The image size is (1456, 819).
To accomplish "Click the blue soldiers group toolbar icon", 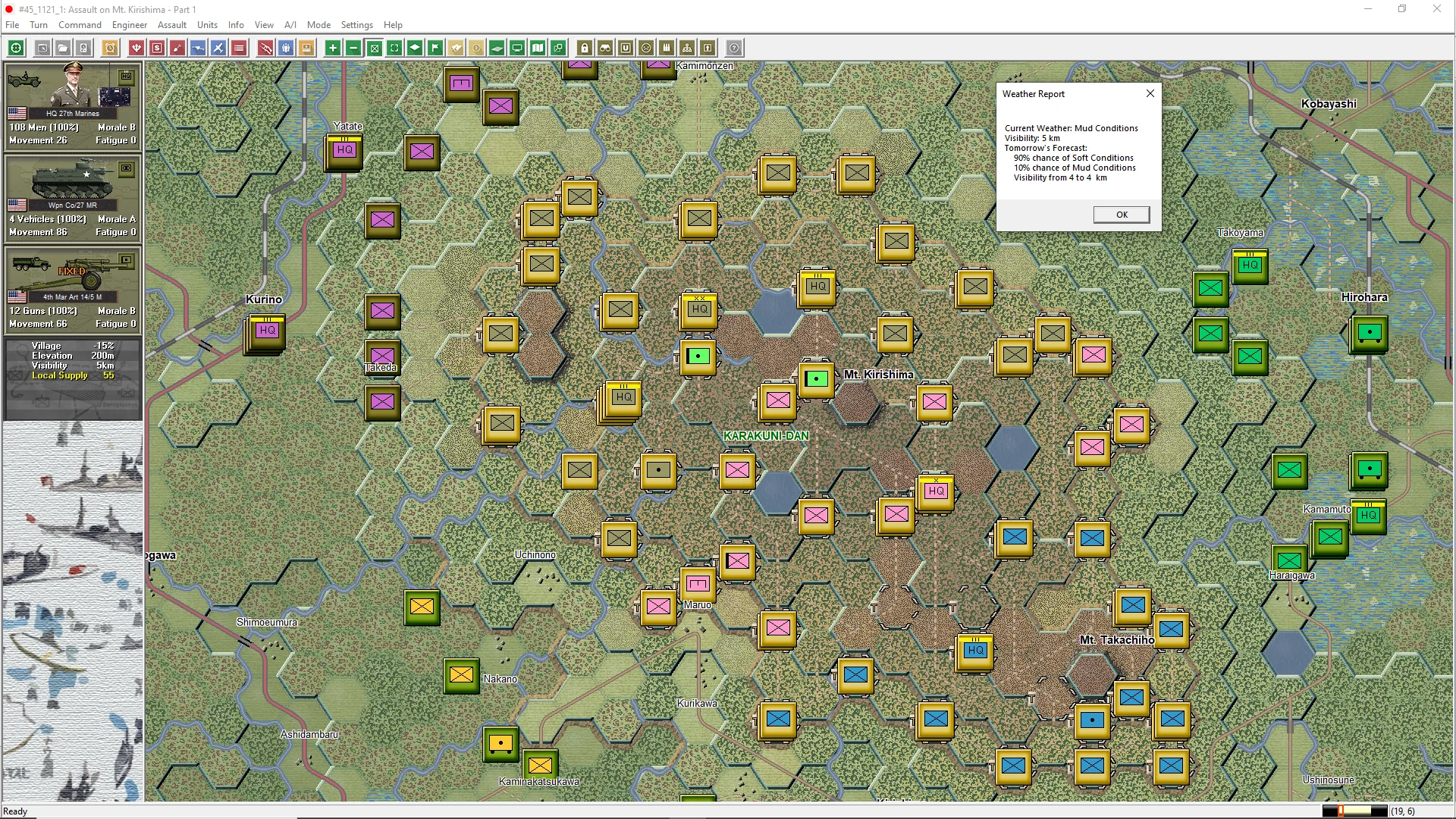I will 286,49.
